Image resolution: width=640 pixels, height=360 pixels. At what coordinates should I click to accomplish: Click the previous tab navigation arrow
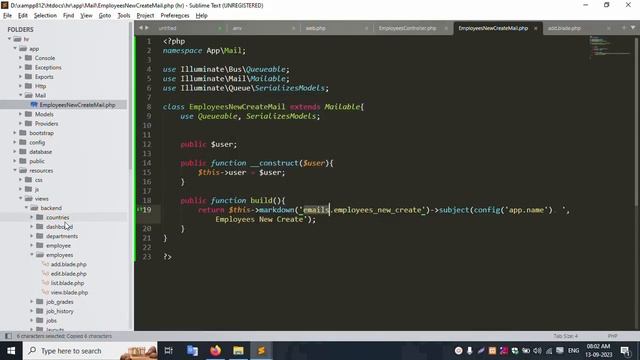click(141, 28)
